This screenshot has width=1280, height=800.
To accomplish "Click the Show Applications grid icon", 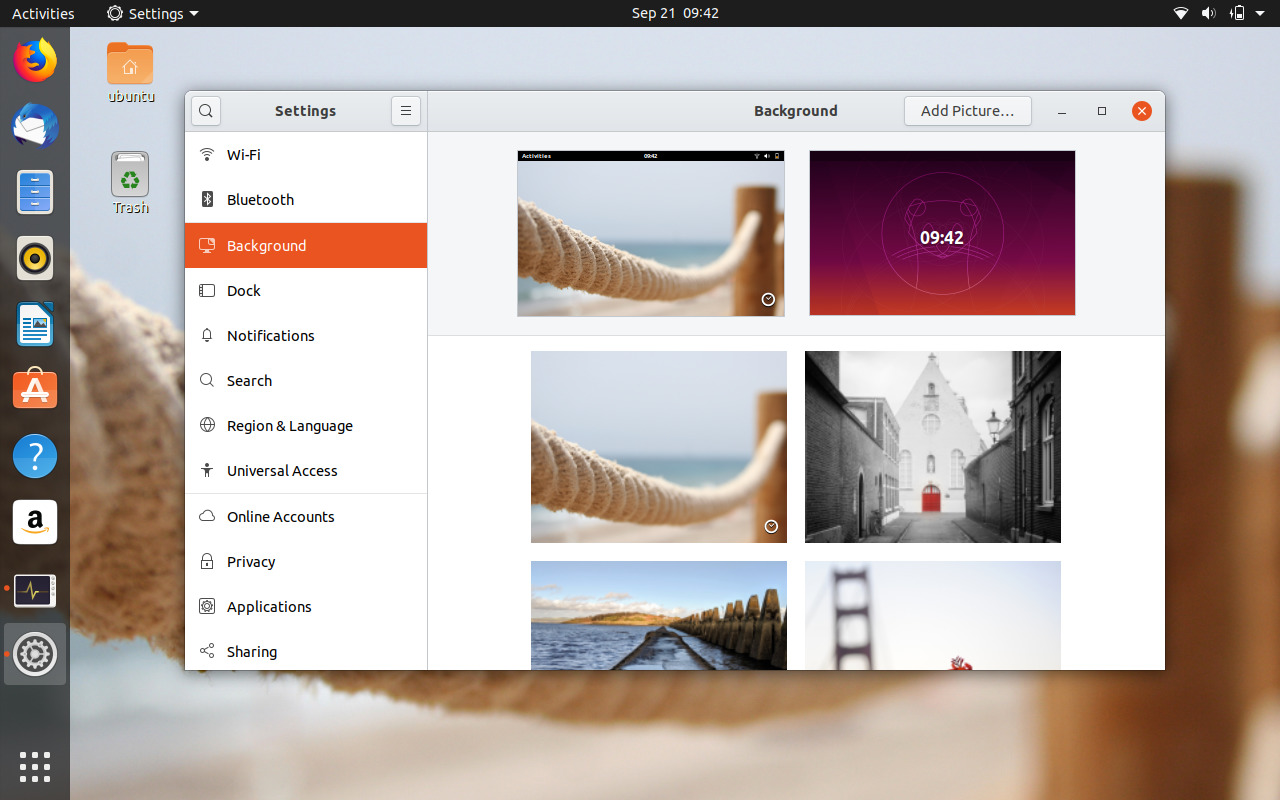I will (35, 766).
